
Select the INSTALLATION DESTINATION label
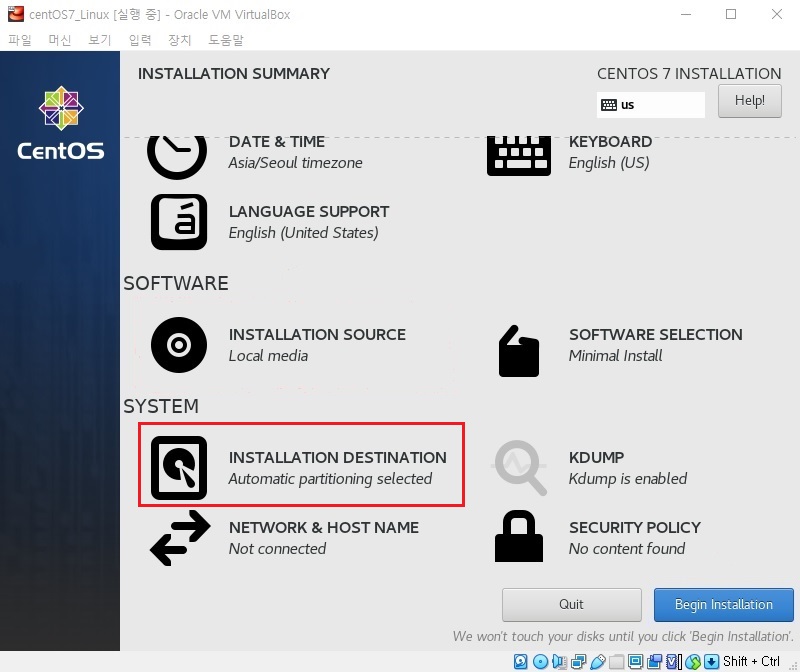[x=337, y=458]
